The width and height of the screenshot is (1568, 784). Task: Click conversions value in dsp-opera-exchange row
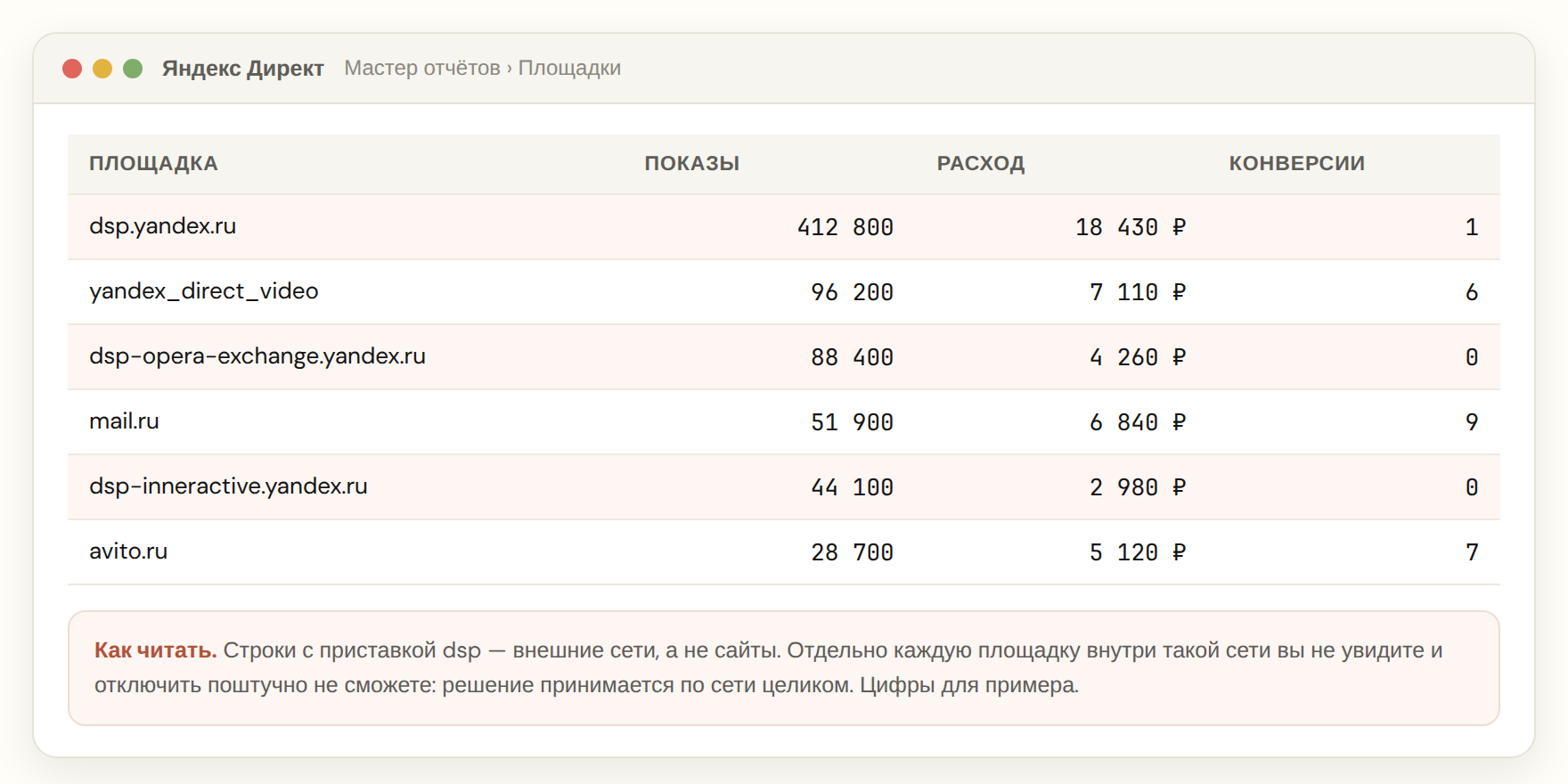[1472, 357]
